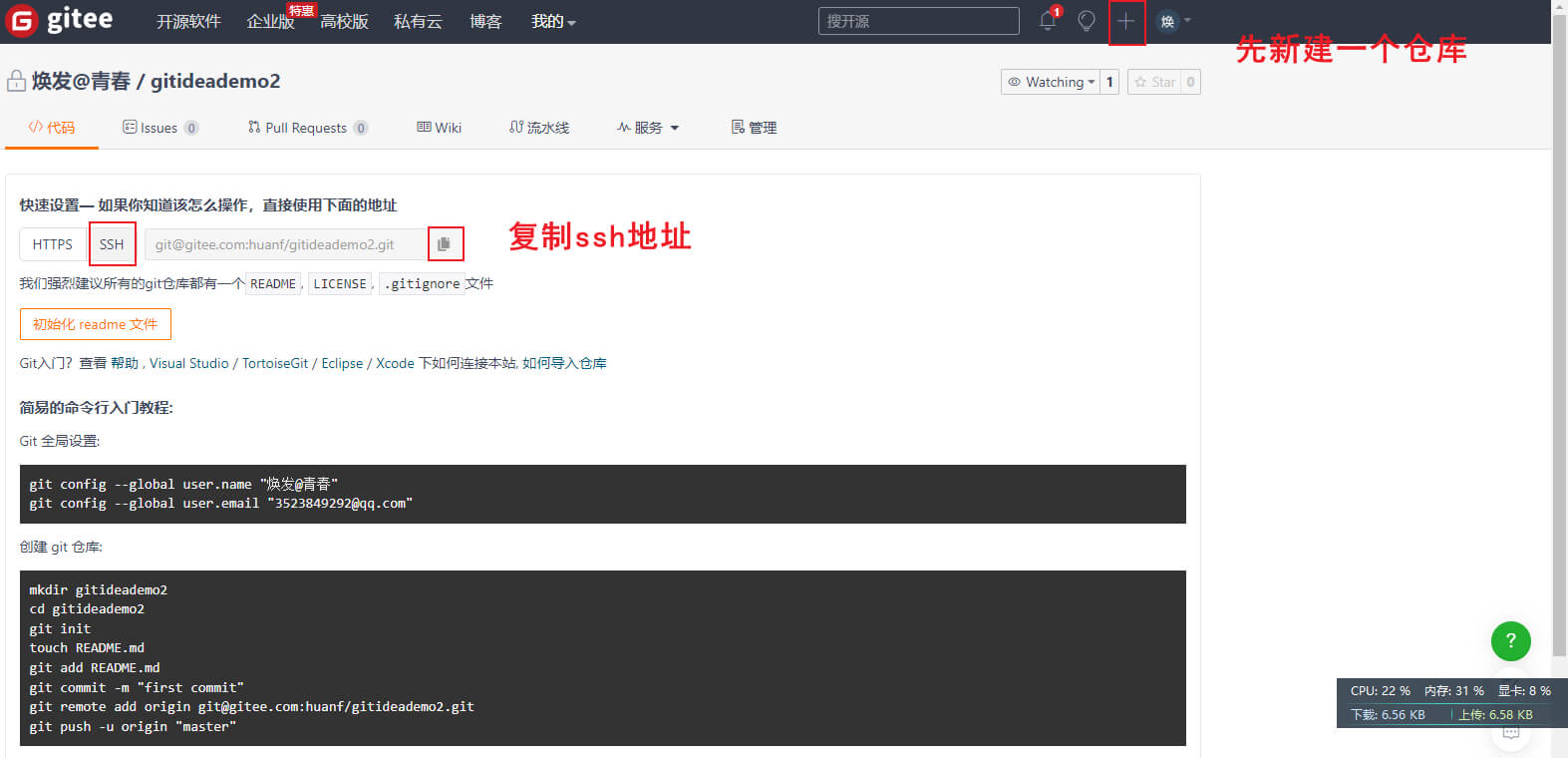The height and width of the screenshot is (758, 1568).
Task: Switch to the Wiki tab
Action: tap(439, 128)
